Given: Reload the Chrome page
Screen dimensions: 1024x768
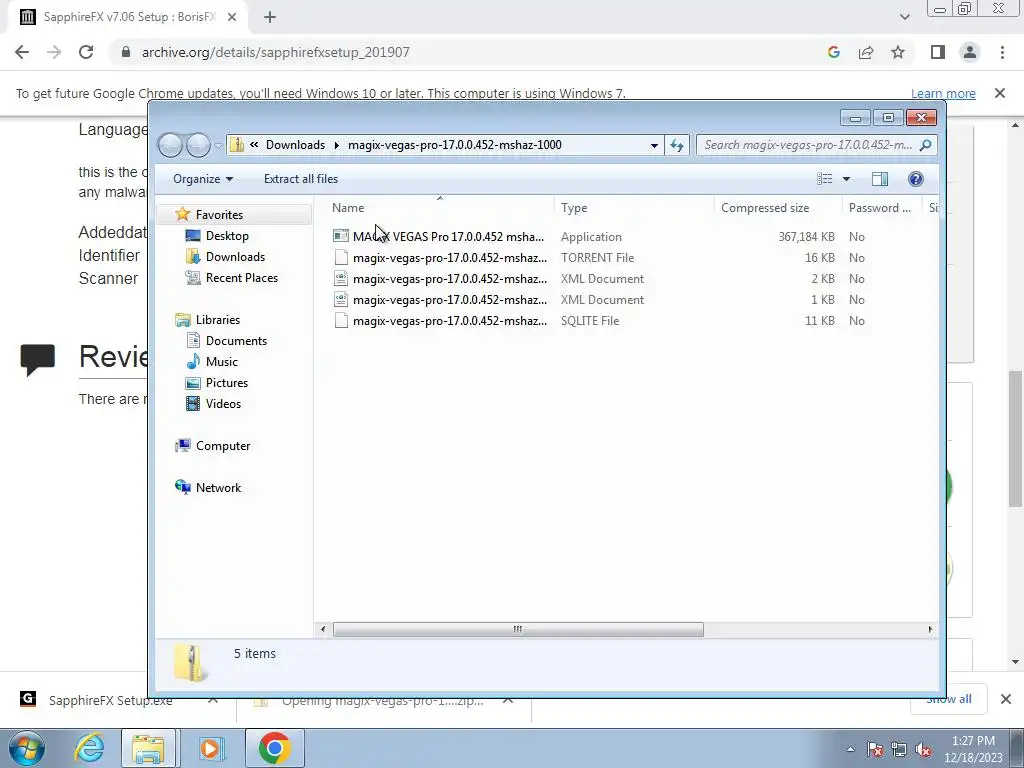Looking at the screenshot, I should point(86,52).
